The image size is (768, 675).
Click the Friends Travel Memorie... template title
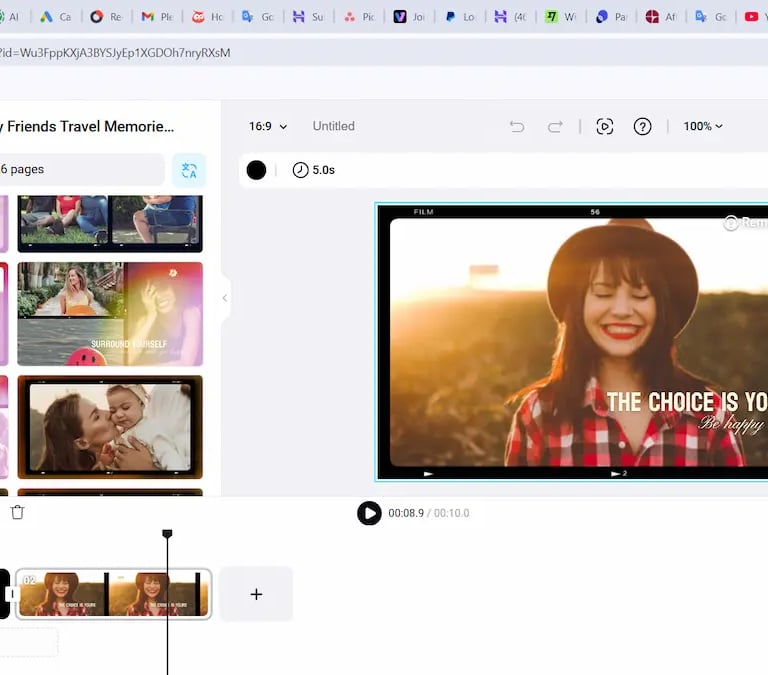point(87,126)
